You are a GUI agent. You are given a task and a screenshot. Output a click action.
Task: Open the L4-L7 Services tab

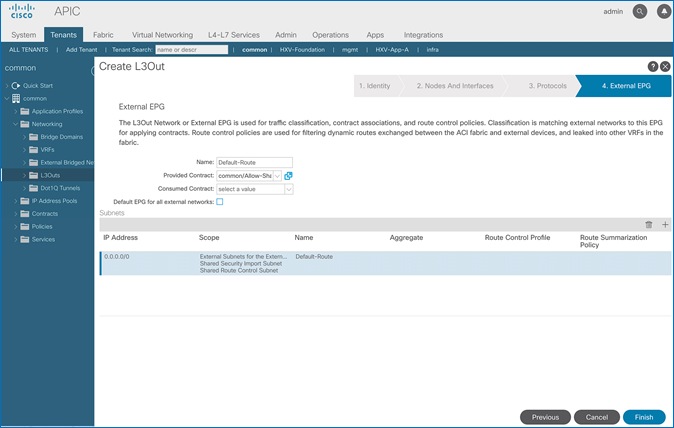click(x=234, y=35)
